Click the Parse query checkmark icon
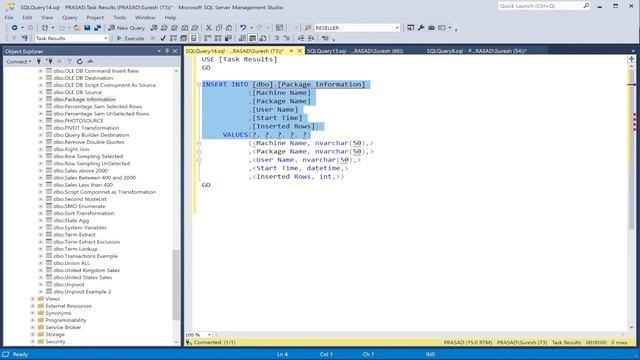Screen dimensions: 640x360 tap(163, 38)
